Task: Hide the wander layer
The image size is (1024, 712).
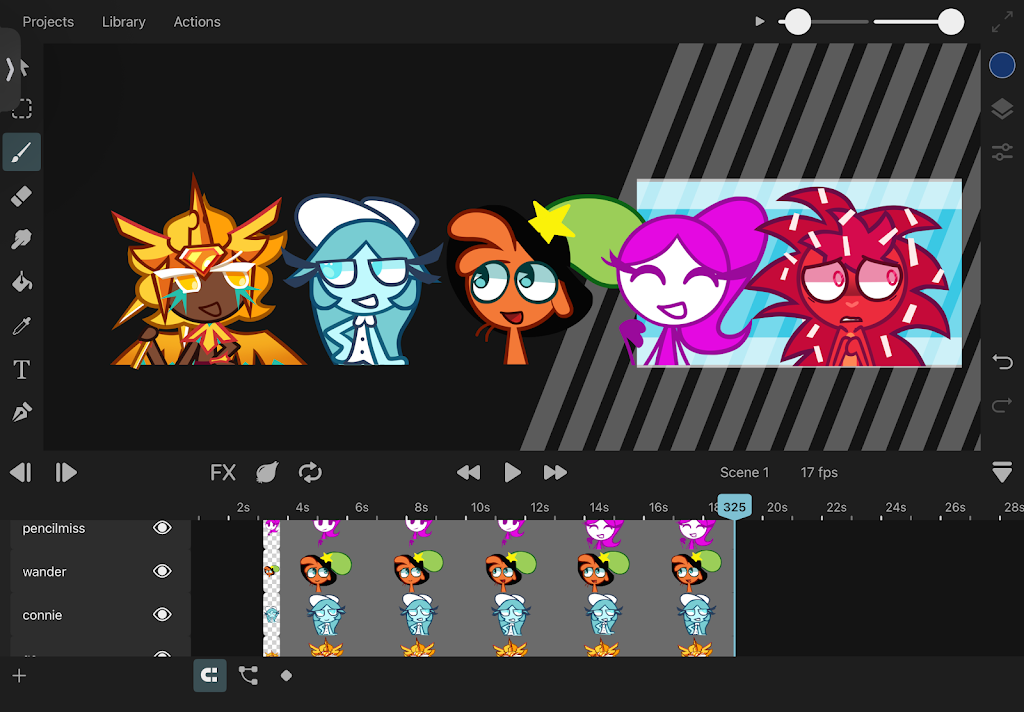Action: pyautogui.click(x=162, y=571)
